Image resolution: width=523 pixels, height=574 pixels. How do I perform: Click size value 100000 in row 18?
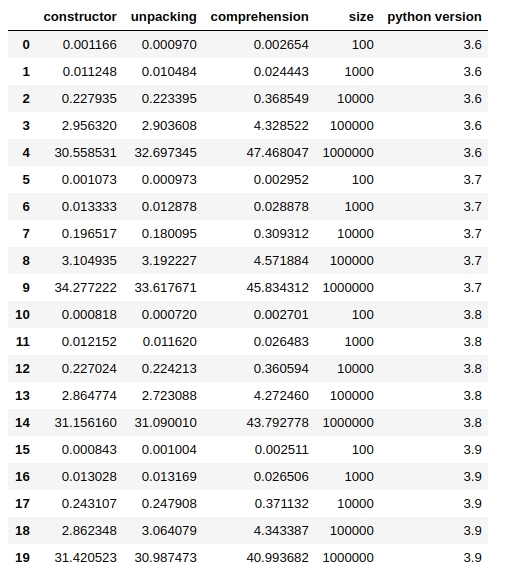click(x=352, y=531)
